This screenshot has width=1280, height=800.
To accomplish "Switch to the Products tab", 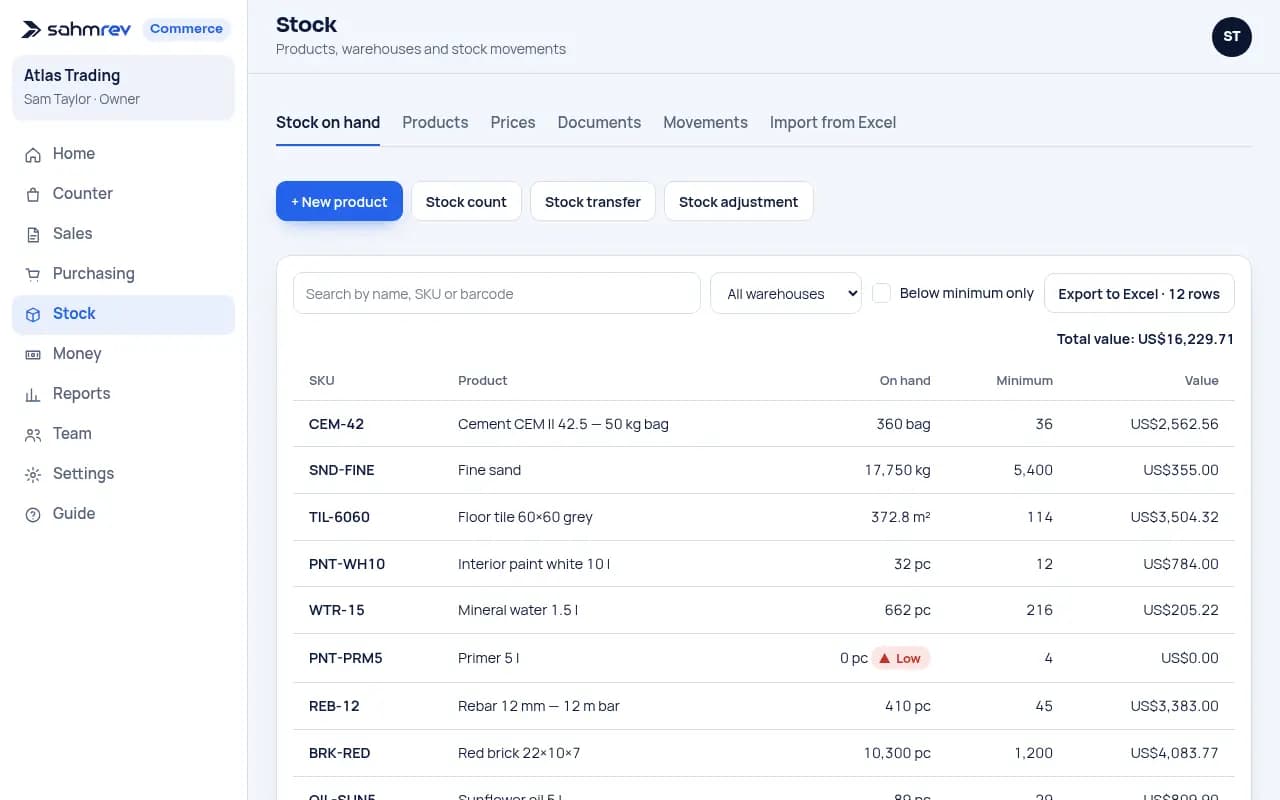I will pos(435,122).
